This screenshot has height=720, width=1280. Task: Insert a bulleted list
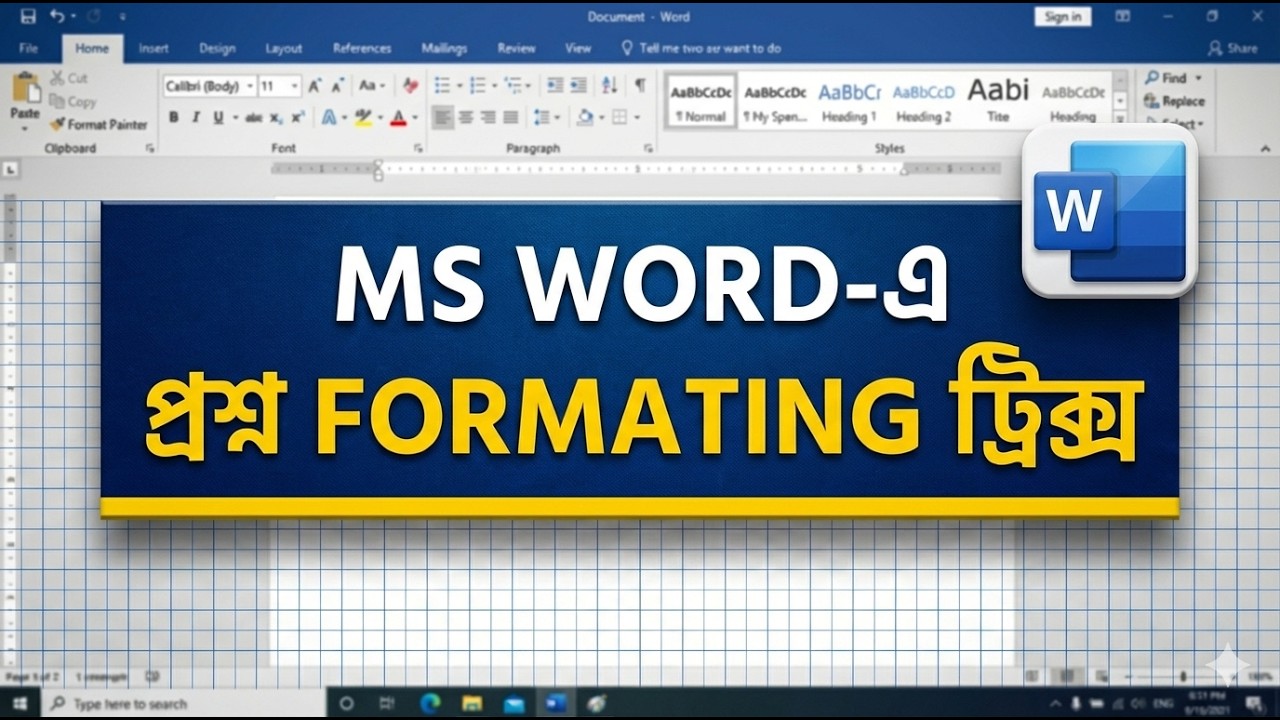click(442, 86)
